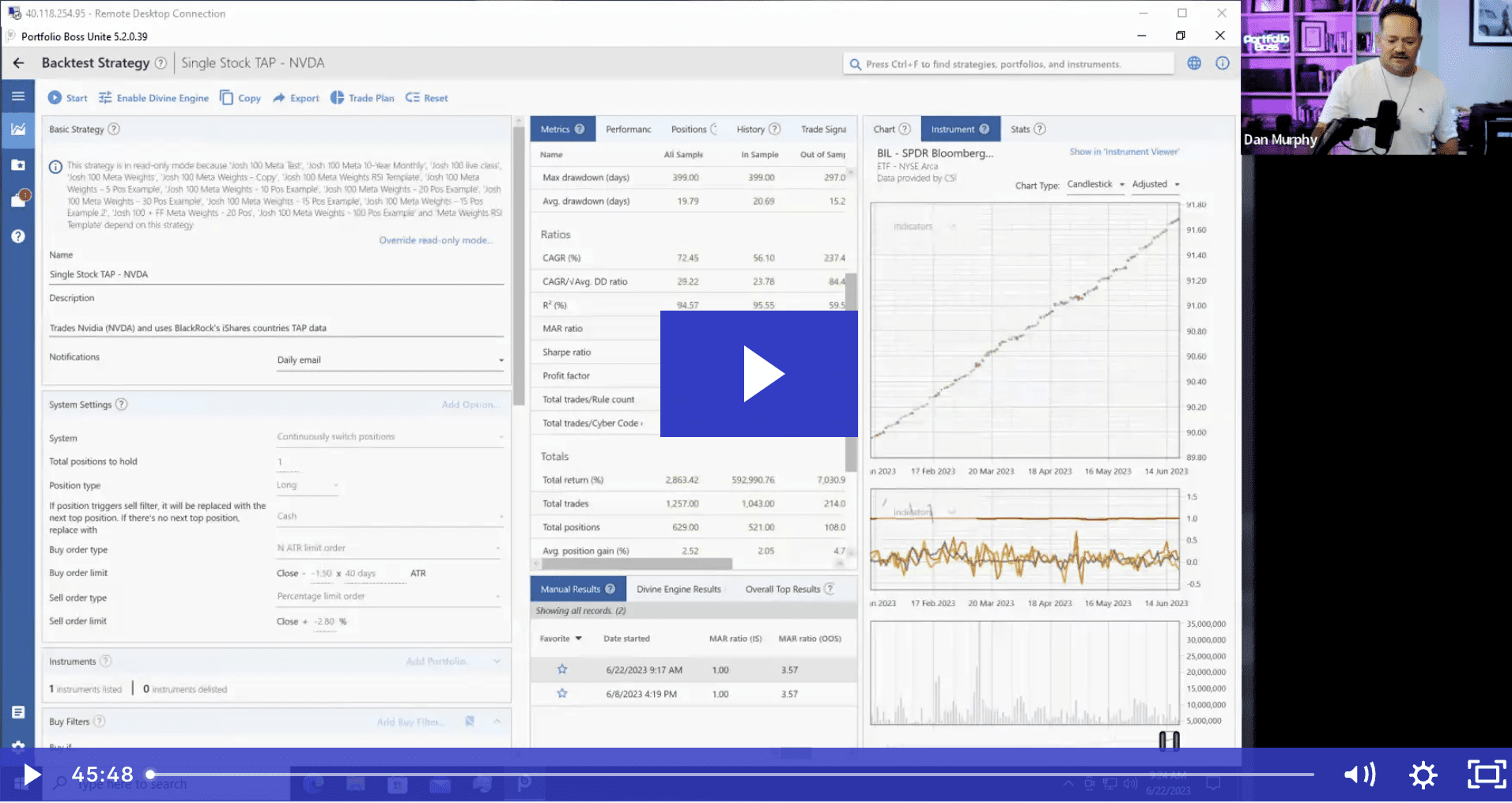The width and height of the screenshot is (1512, 803).
Task: Switch to the Chart tab
Action: [892, 129]
